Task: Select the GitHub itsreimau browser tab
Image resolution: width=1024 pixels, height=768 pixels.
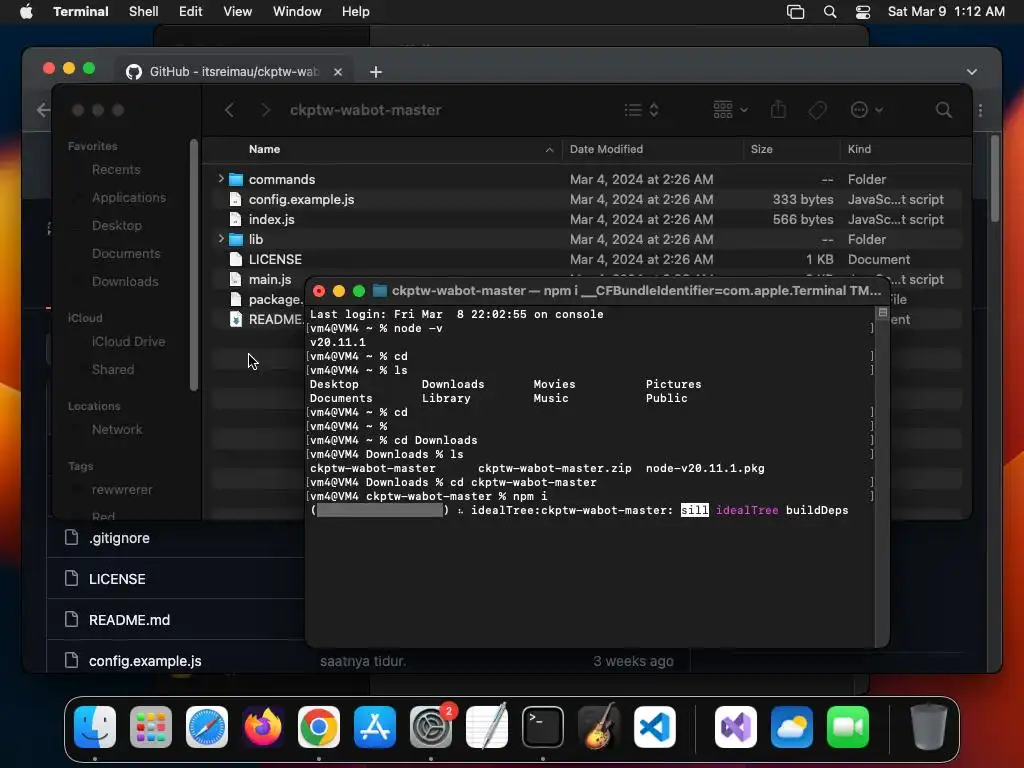Action: [x=234, y=72]
